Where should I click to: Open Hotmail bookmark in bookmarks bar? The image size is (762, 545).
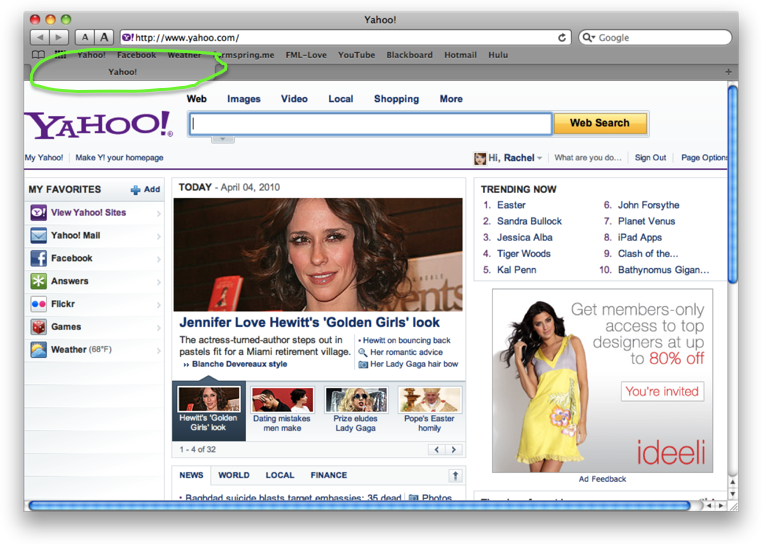(460, 55)
